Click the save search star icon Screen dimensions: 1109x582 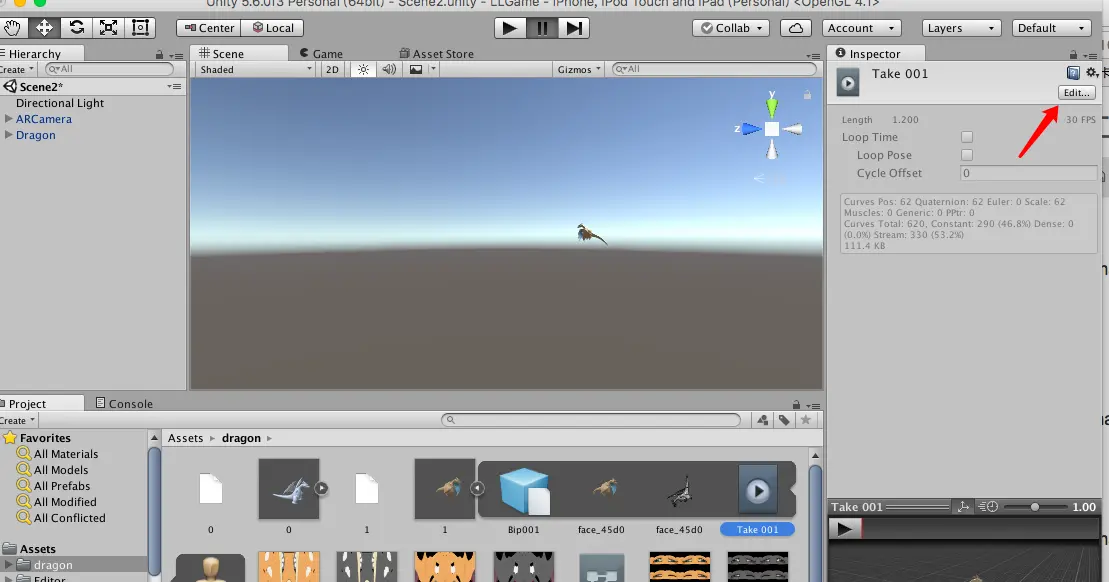(806, 420)
